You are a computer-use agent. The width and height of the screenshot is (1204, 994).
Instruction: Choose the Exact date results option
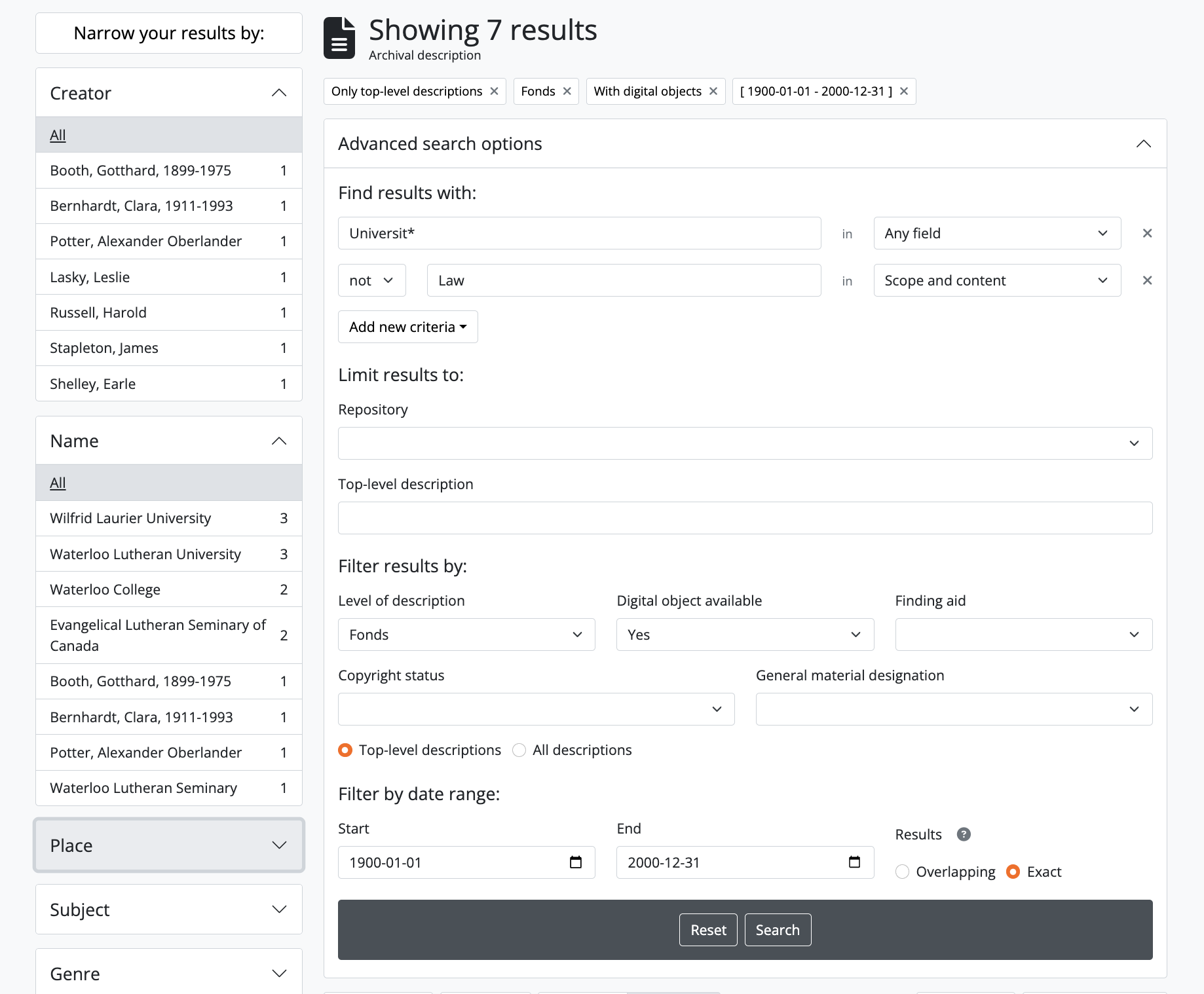pyautogui.click(x=1013, y=872)
